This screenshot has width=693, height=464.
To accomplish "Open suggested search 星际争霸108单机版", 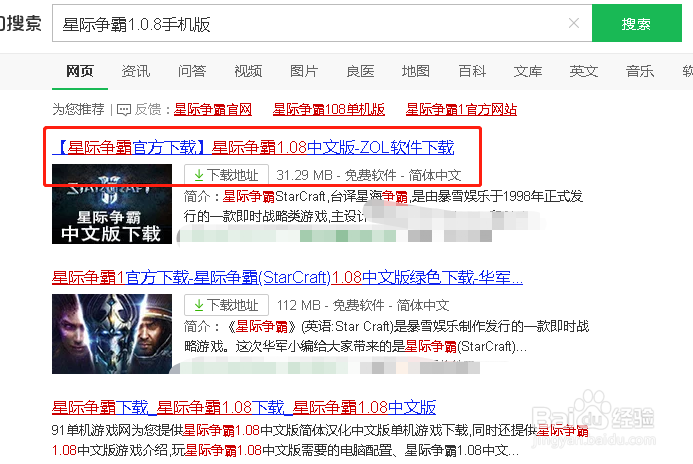I will (x=329, y=109).
